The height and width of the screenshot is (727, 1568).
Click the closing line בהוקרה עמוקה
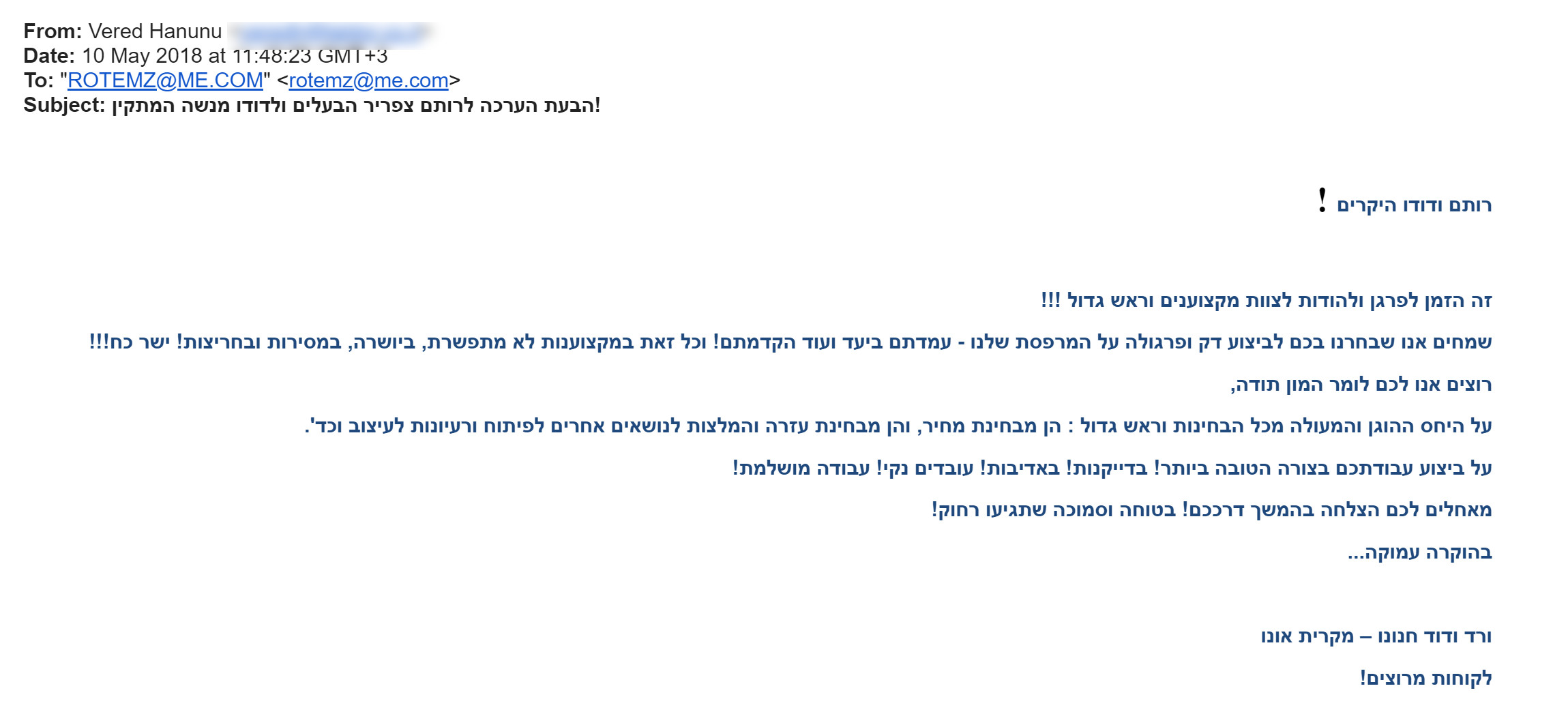point(1420,552)
